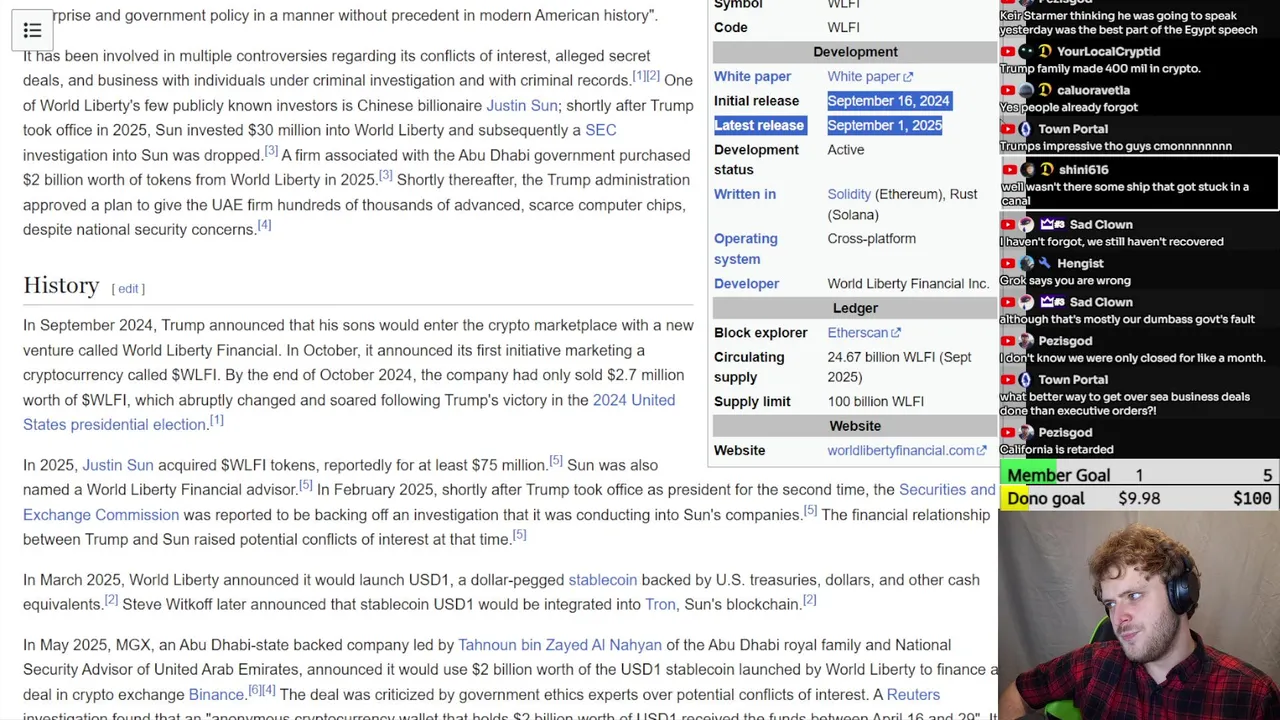Viewport: 1280px width, 720px height.
Task: Click citation [4] after 'national security concerns'
Action: tap(264, 225)
